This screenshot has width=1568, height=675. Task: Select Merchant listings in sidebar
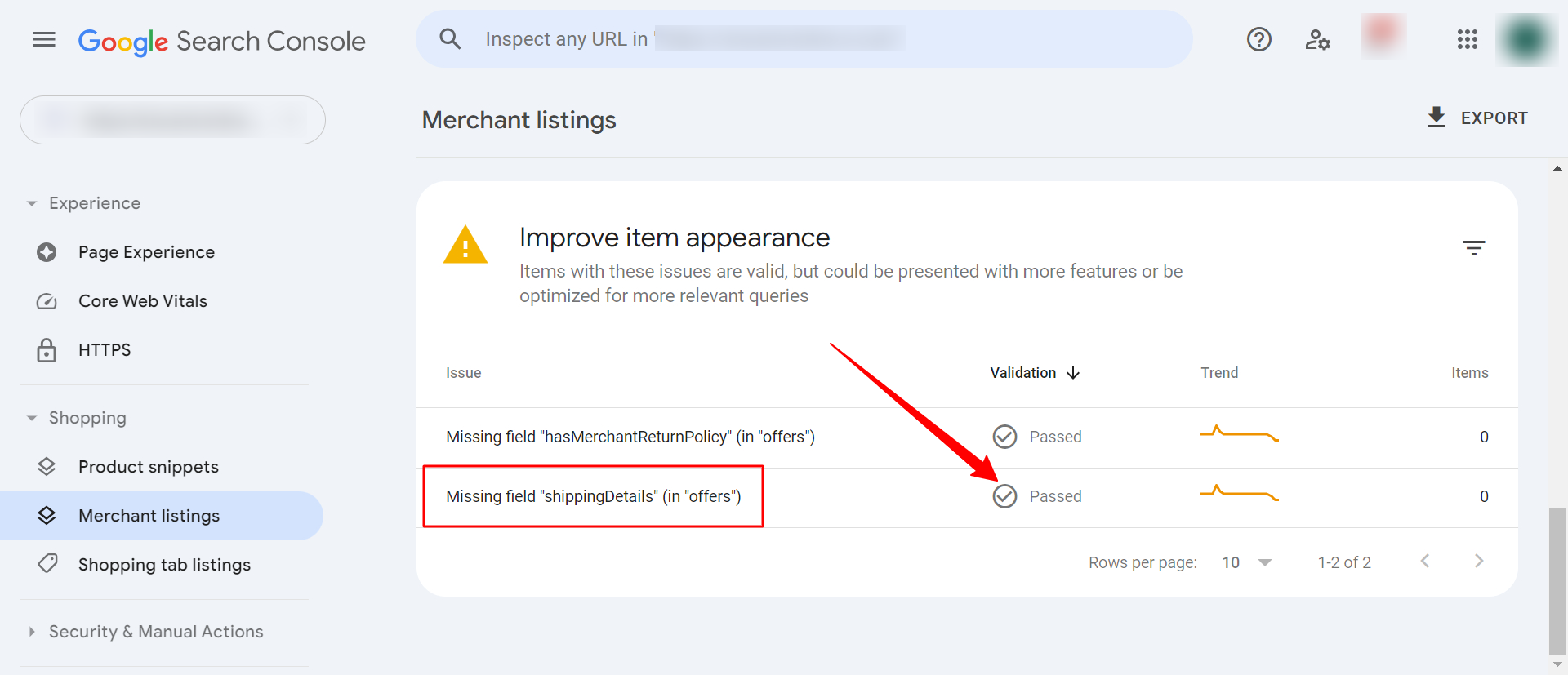[162, 516]
